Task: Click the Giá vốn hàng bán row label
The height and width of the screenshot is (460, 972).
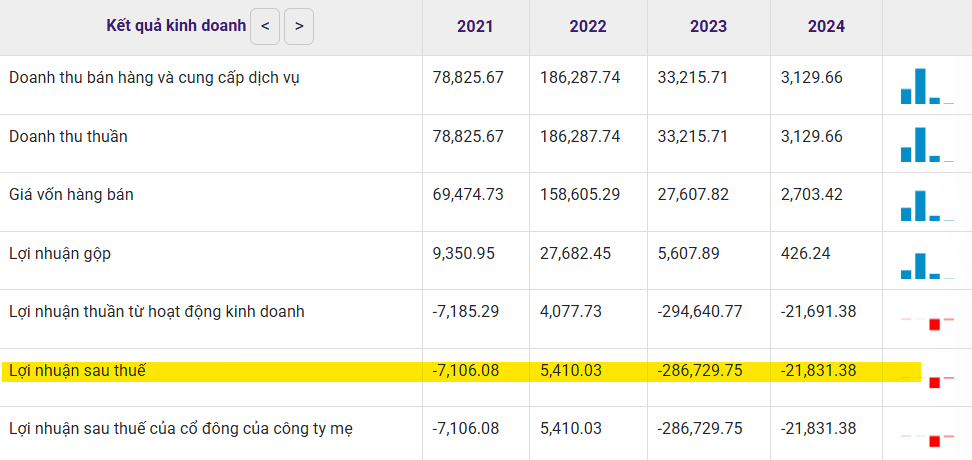Action: pyautogui.click(x=71, y=195)
